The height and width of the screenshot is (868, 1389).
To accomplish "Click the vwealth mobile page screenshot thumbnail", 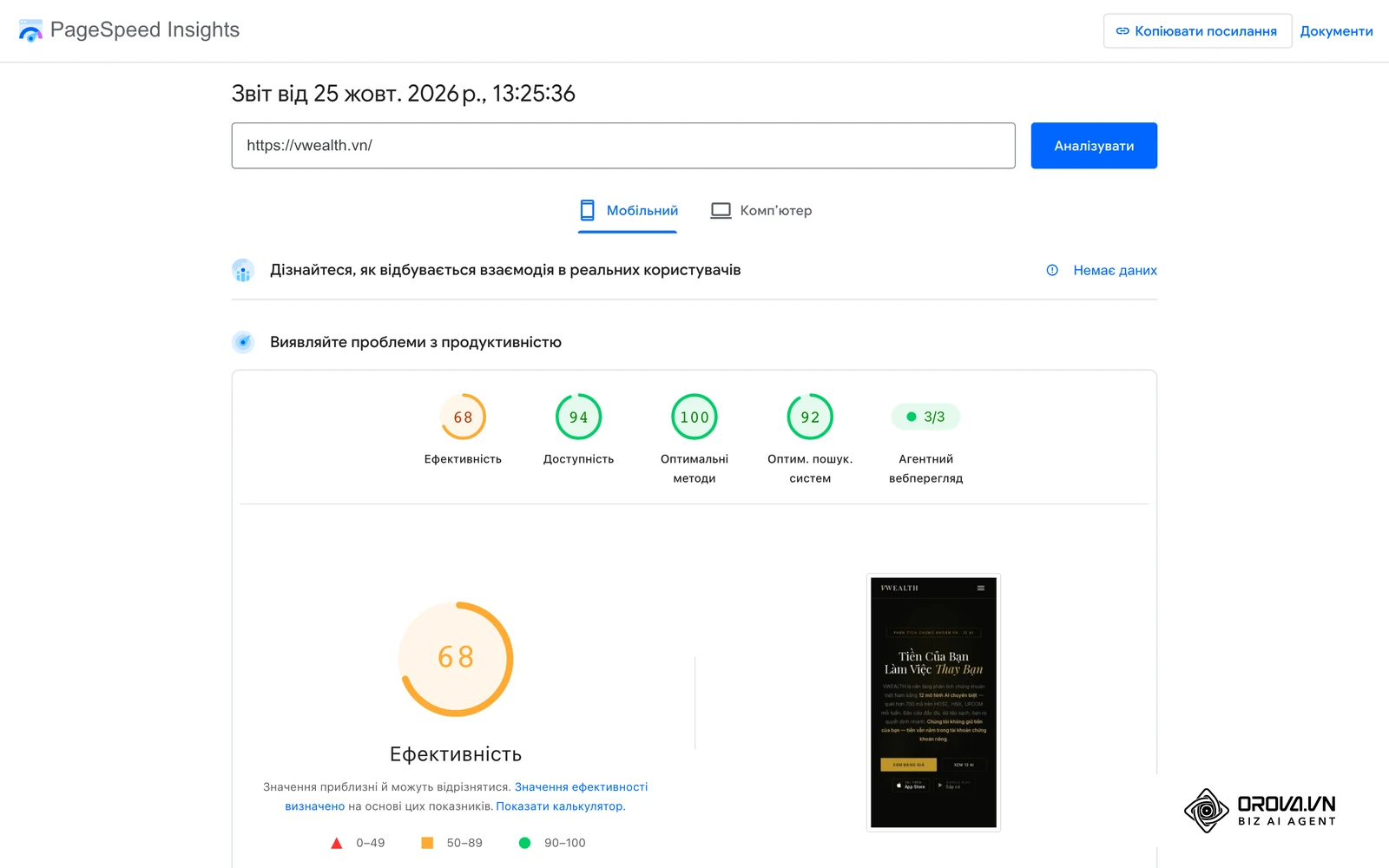I will click(933, 702).
